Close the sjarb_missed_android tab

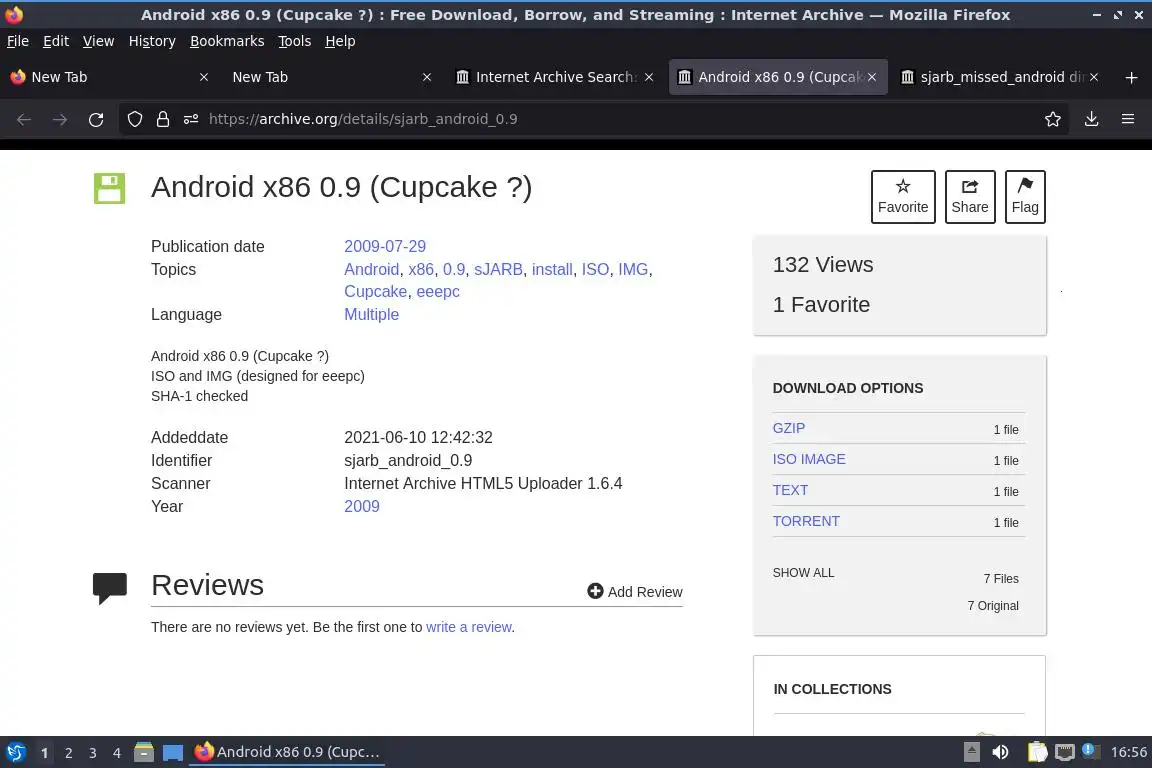click(x=1094, y=77)
